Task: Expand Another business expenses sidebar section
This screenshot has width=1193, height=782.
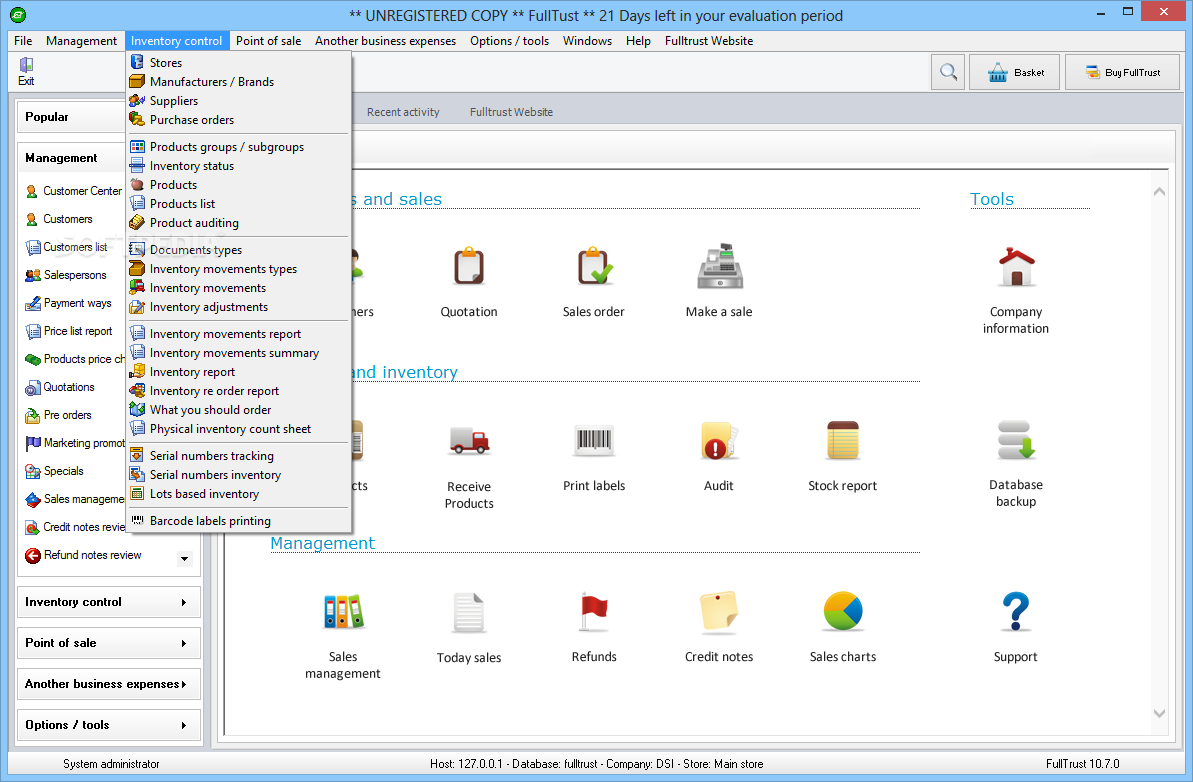Action: (109, 684)
